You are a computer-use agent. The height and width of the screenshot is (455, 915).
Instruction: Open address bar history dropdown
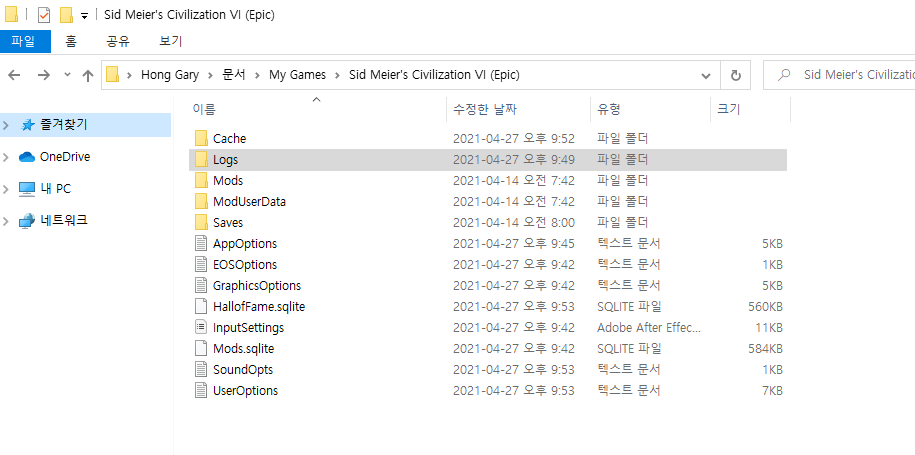pos(706,76)
